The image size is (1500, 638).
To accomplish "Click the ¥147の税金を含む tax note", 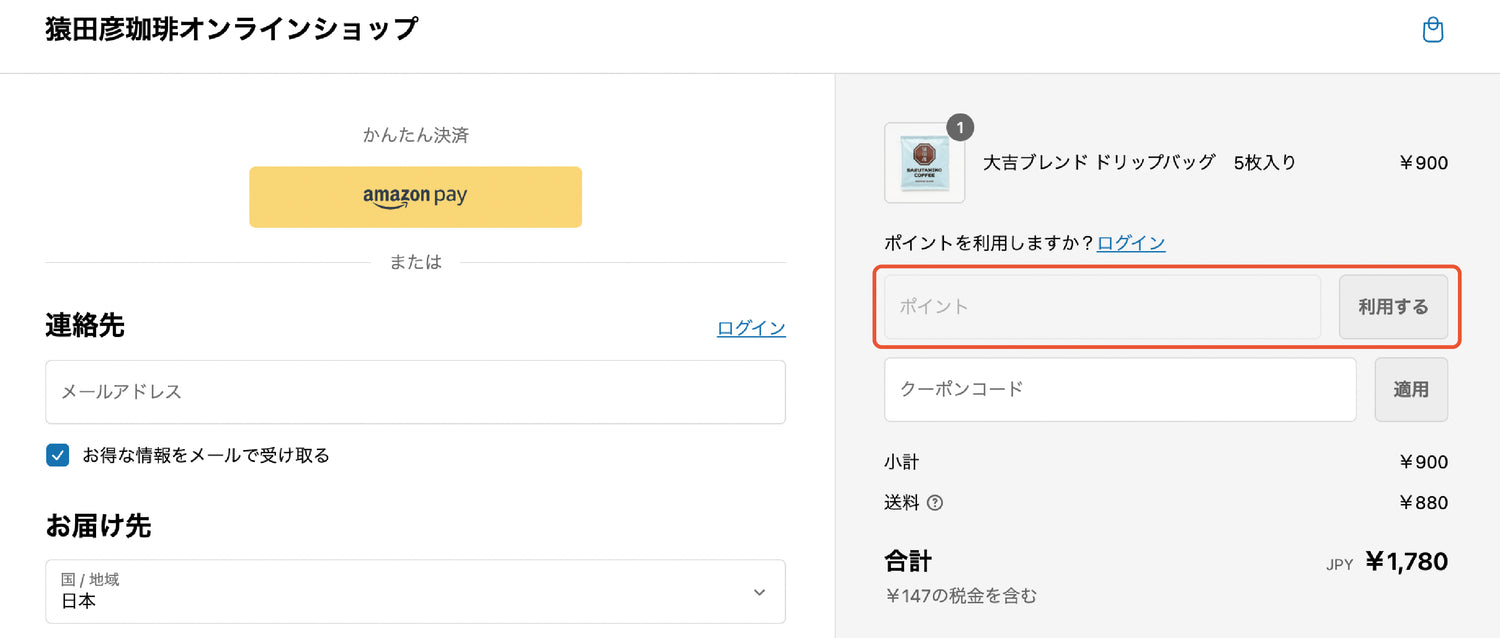I will 960,596.
